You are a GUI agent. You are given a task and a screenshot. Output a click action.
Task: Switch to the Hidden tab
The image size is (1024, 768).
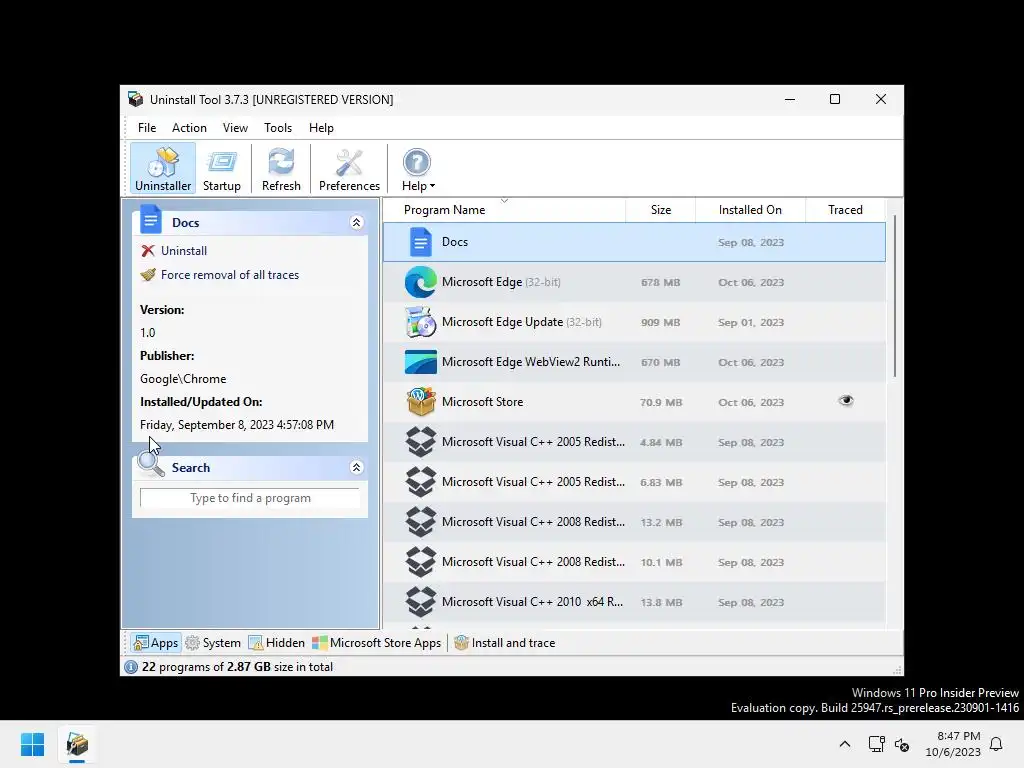(x=276, y=643)
